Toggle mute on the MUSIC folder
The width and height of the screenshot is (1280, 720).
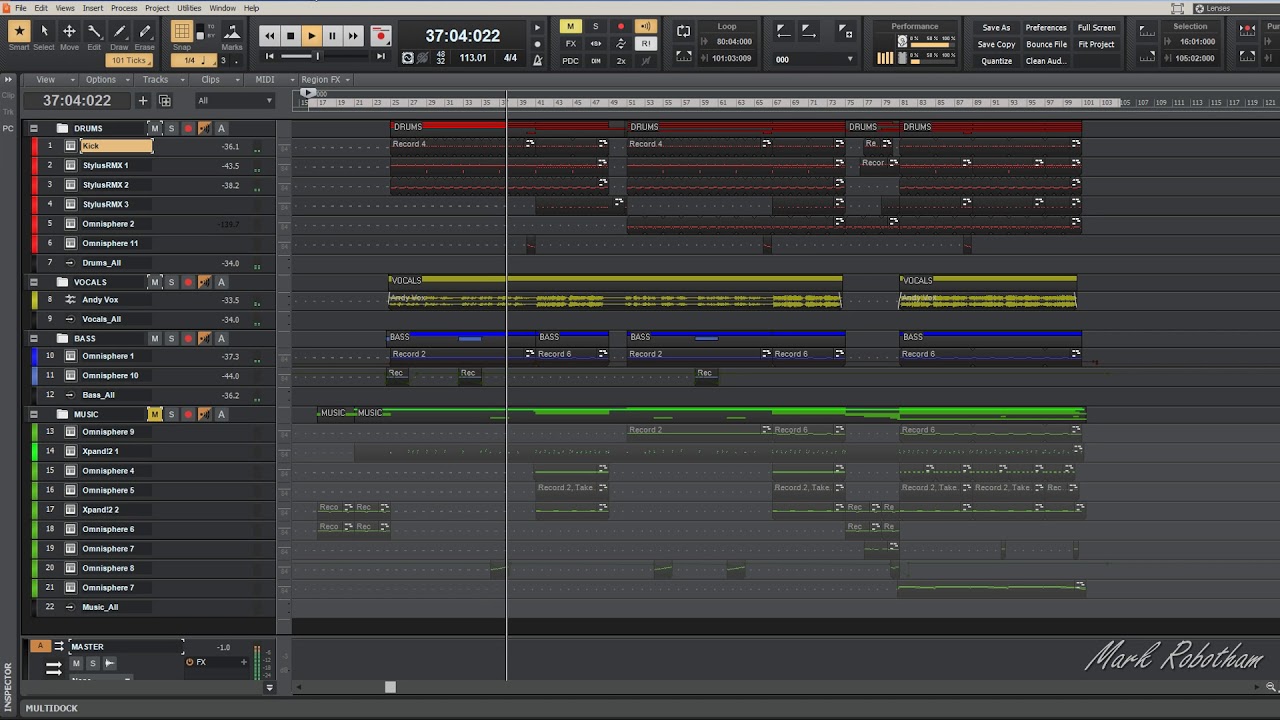point(154,414)
